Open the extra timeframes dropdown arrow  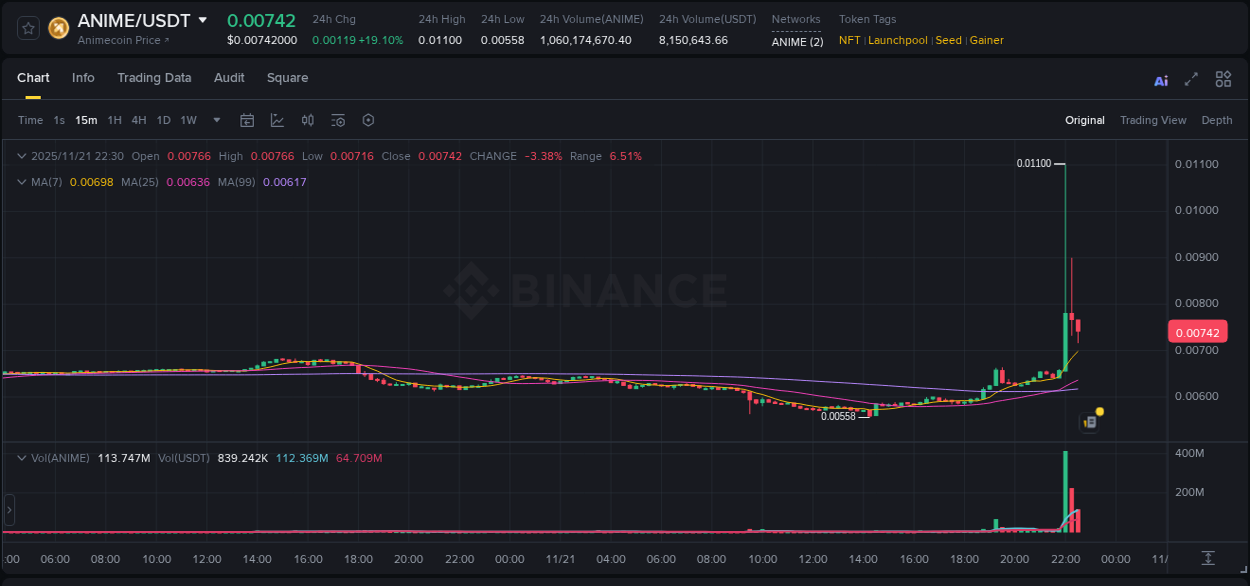[215, 120]
